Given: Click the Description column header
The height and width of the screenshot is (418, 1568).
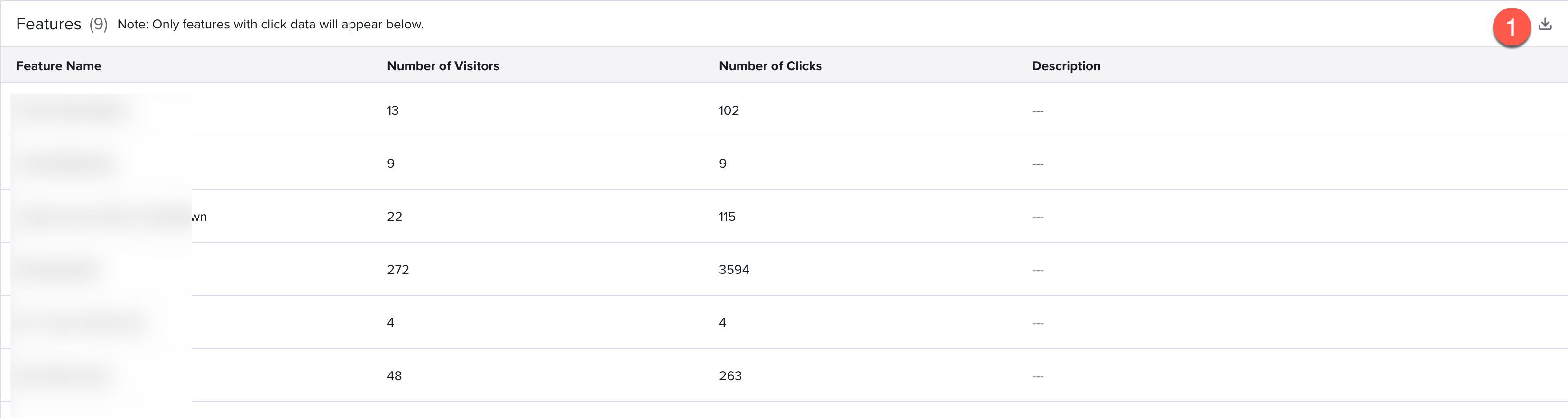Looking at the screenshot, I should 1066,66.
